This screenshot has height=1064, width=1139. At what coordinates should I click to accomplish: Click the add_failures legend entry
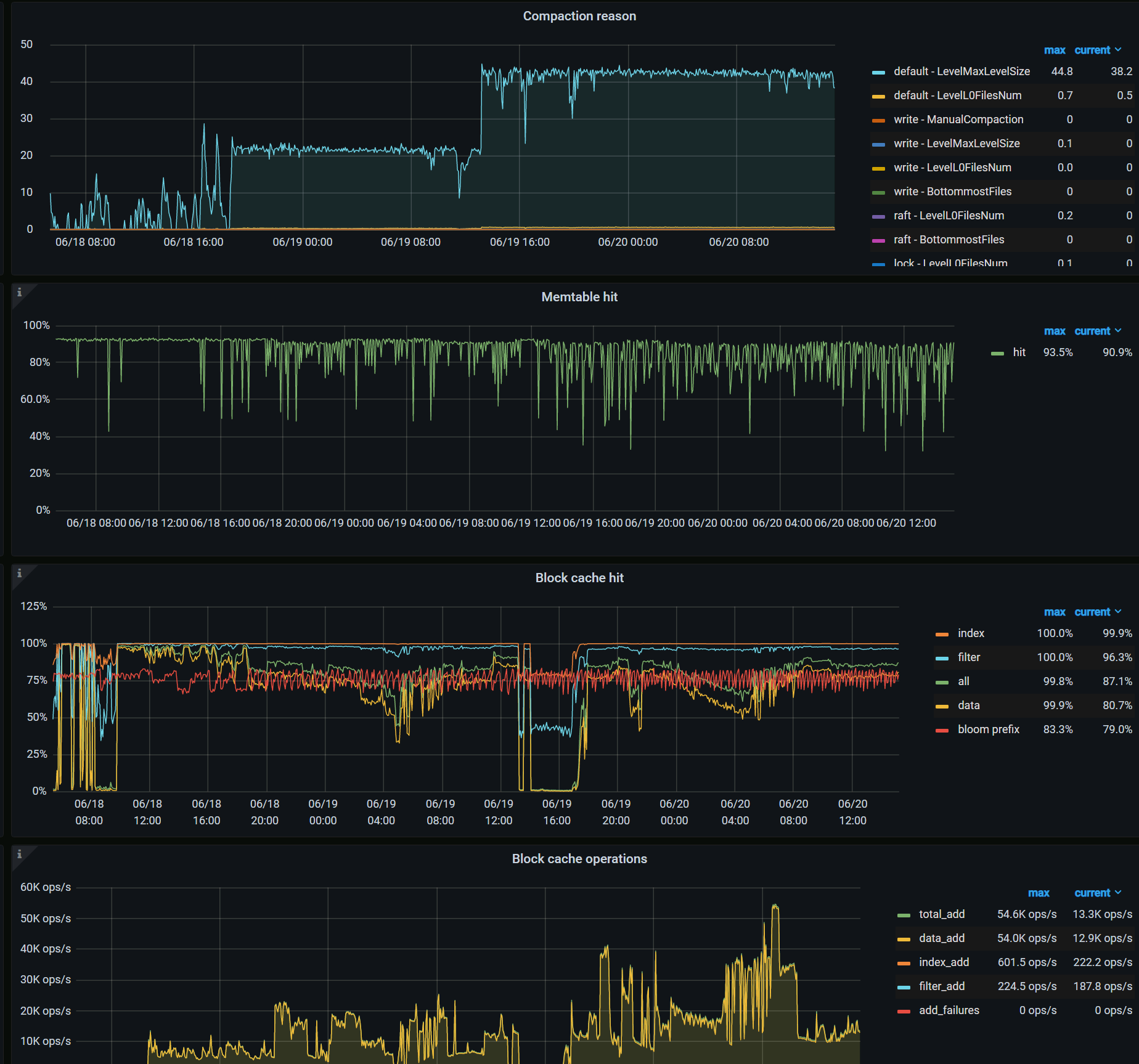949,1010
